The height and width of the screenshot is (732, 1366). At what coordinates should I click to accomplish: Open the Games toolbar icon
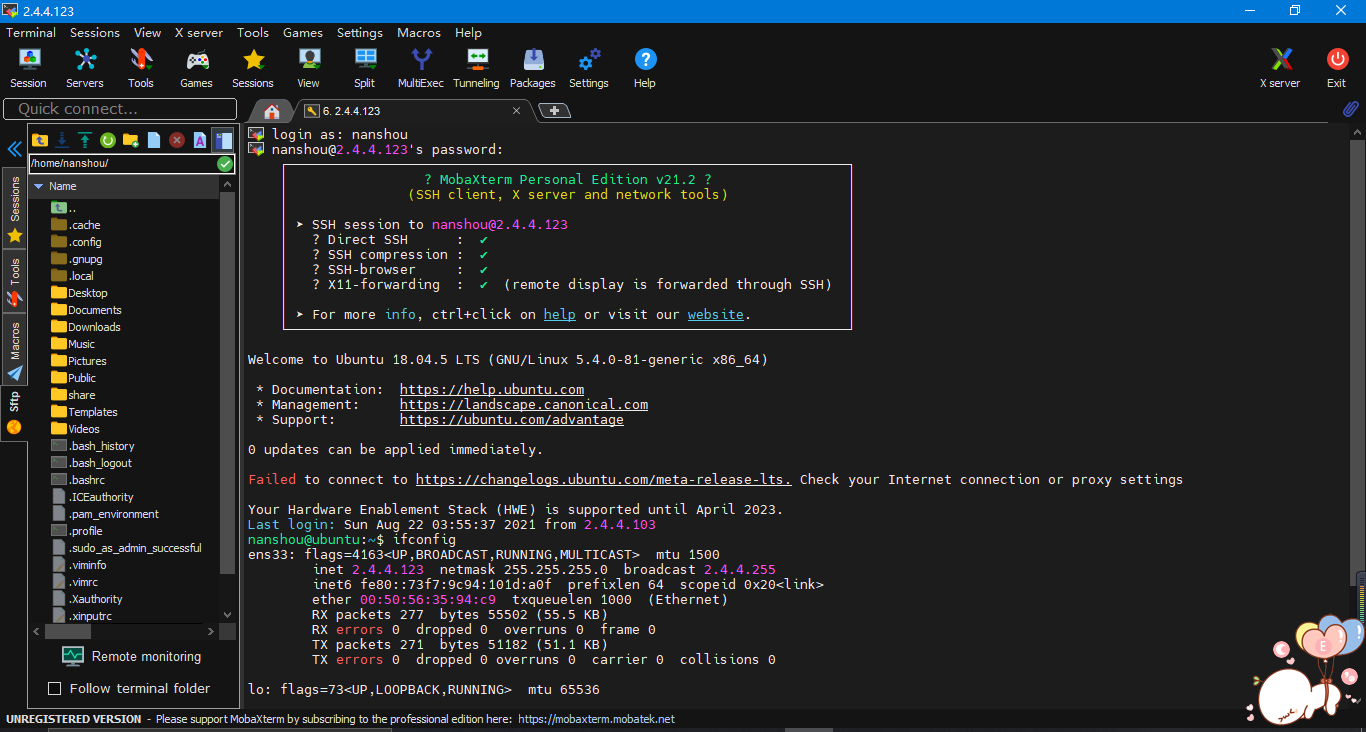[197, 68]
